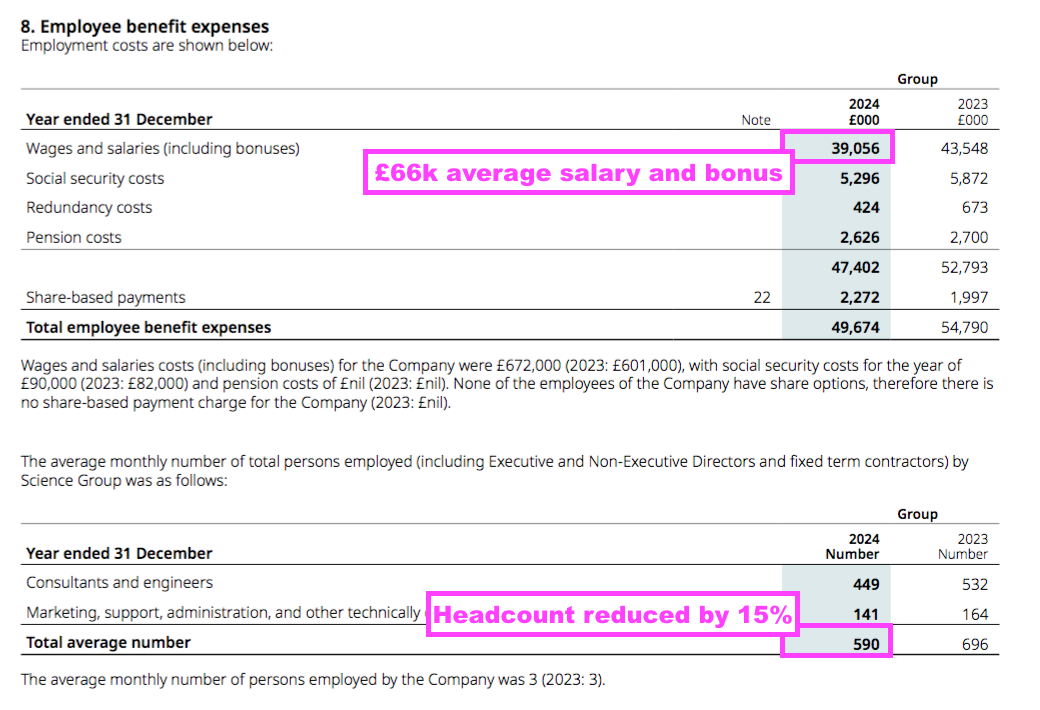
Task: Select the 2023 support staff count 164
Action: tap(974, 614)
